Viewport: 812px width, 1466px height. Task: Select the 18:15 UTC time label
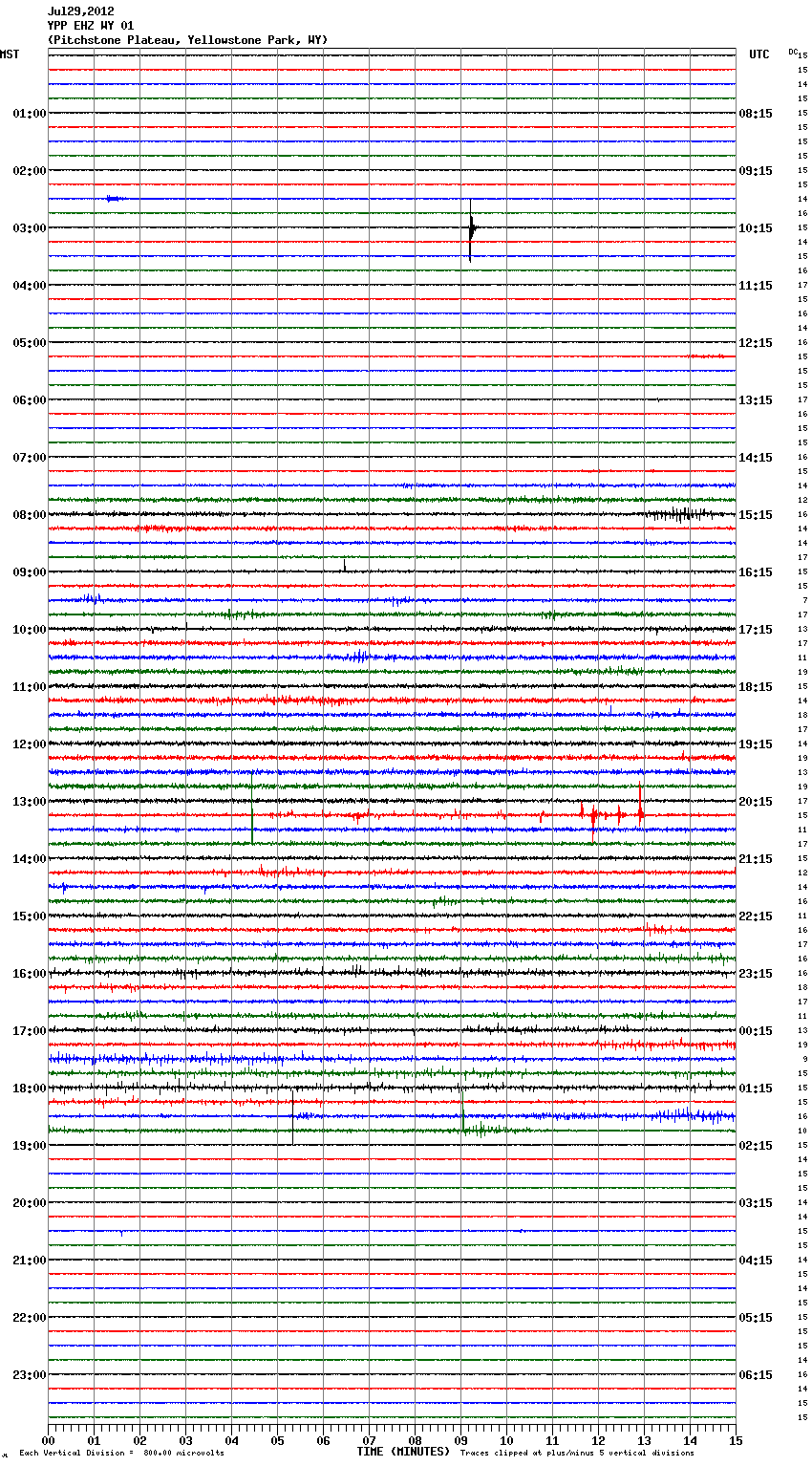tap(756, 687)
